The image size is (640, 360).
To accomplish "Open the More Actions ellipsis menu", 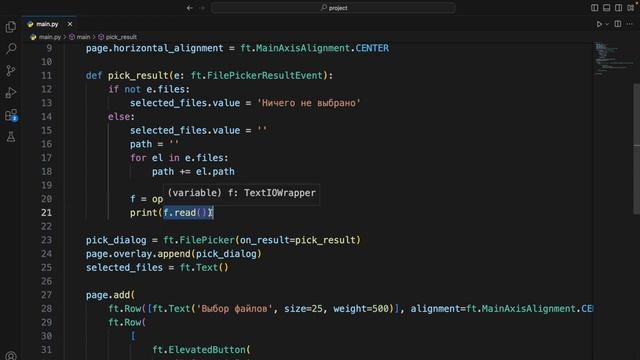I will 629,24.
